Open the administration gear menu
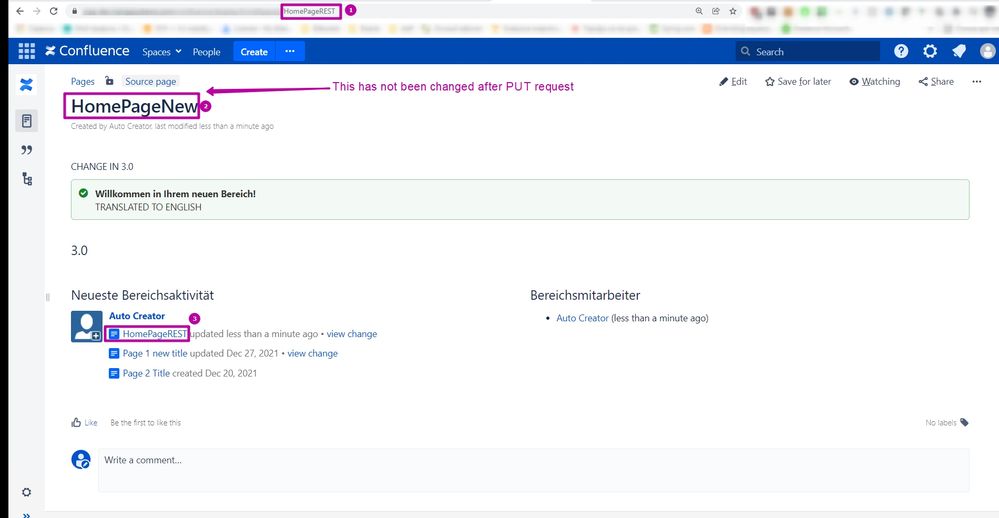999x518 pixels. pyautogui.click(x=930, y=52)
